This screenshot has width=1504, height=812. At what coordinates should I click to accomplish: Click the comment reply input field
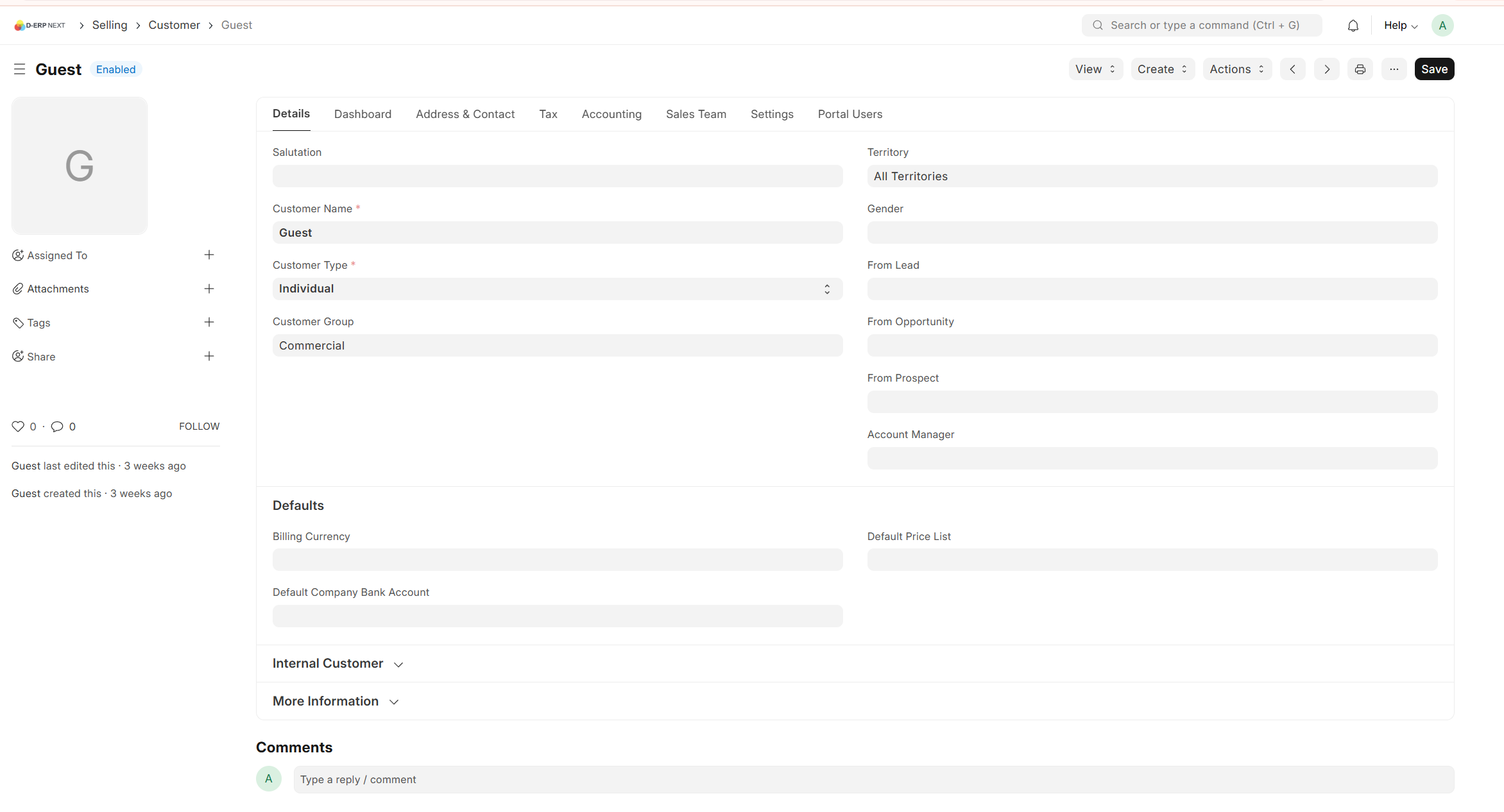(x=873, y=780)
